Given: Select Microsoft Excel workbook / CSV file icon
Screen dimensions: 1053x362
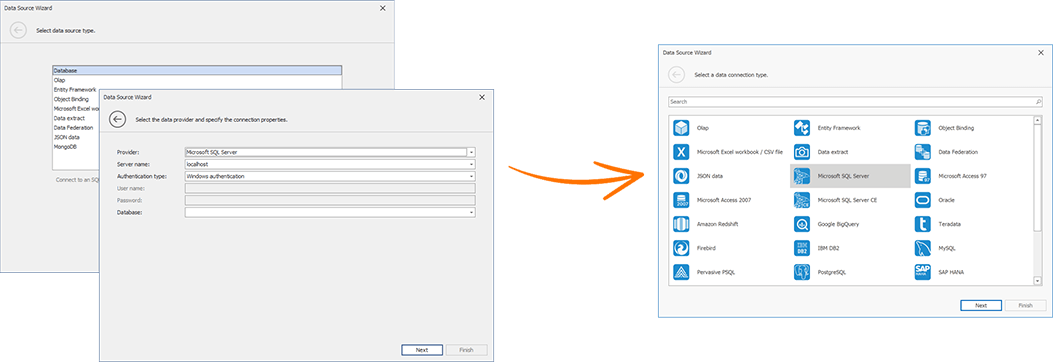Looking at the screenshot, I should [681, 152].
